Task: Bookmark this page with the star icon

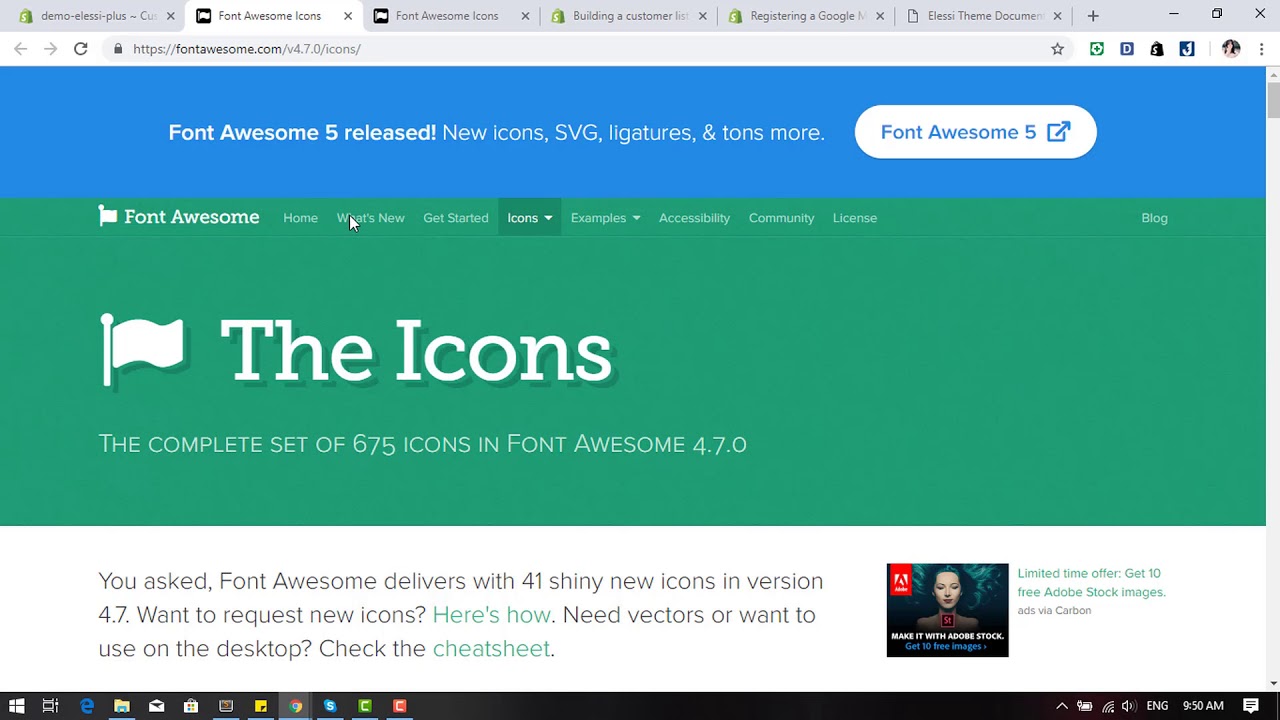Action: pos(1057,49)
